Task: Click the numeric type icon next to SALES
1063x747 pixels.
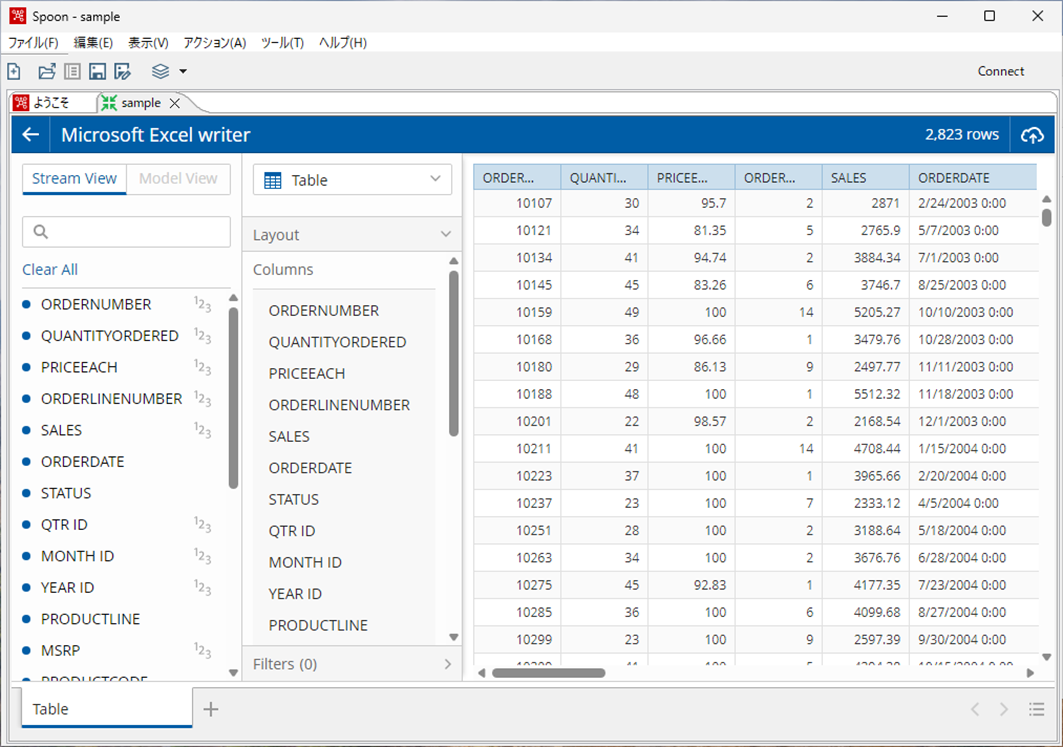Action: pyautogui.click(x=202, y=430)
